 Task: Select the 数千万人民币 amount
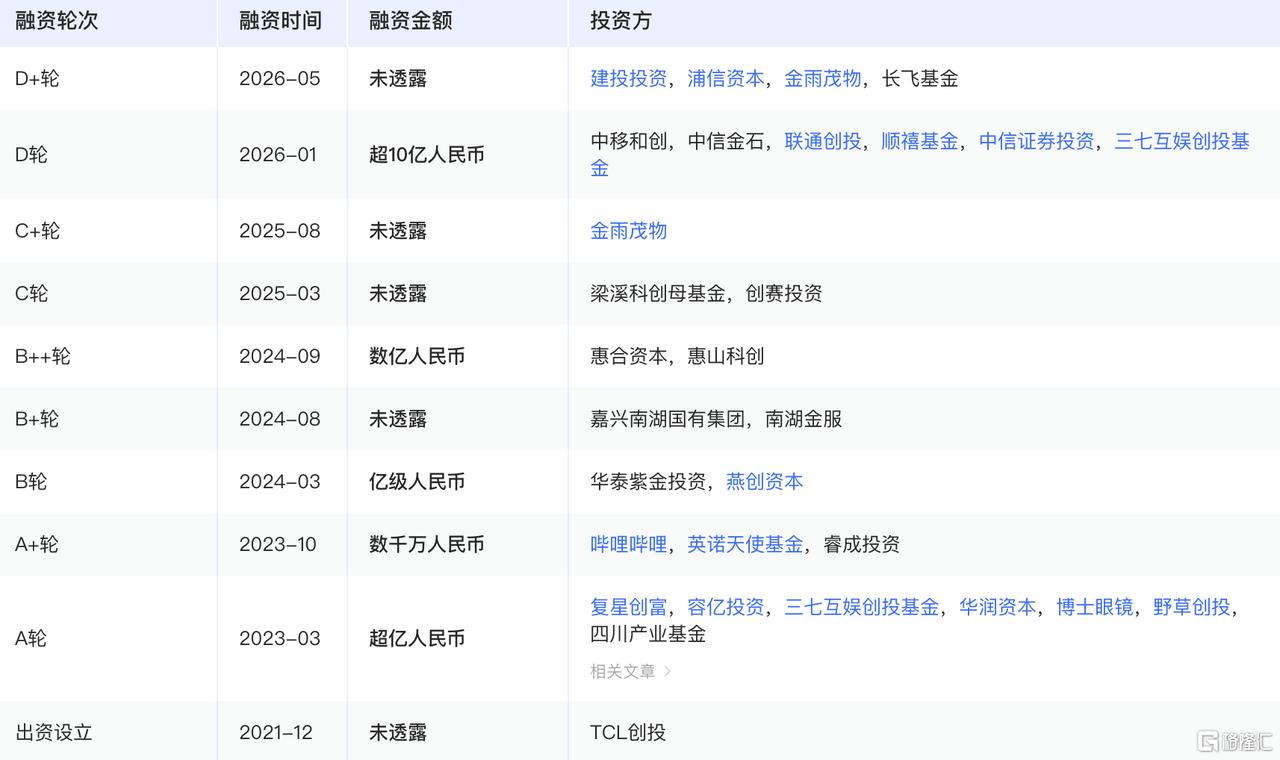click(427, 544)
